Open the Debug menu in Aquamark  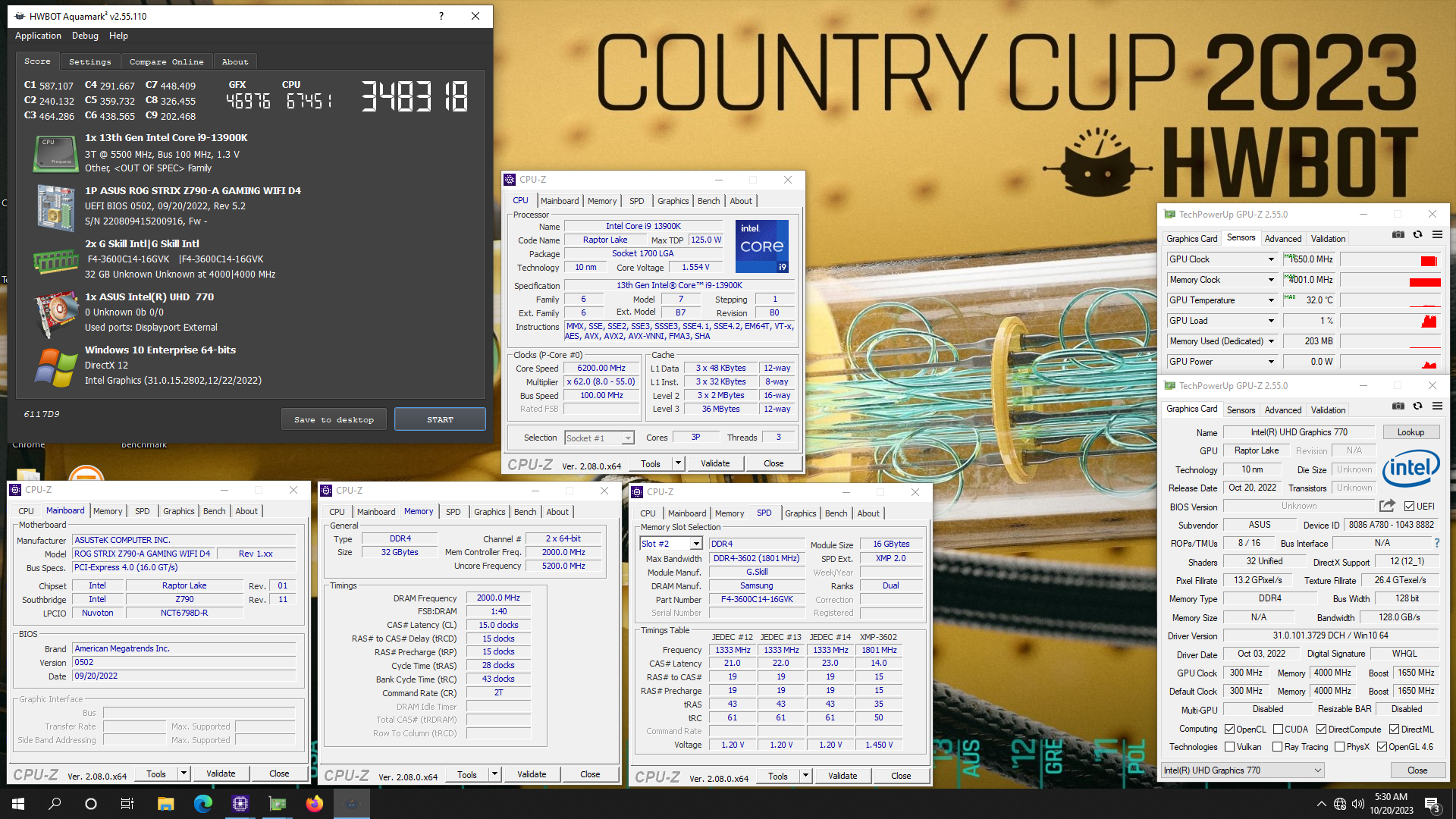click(x=85, y=36)
